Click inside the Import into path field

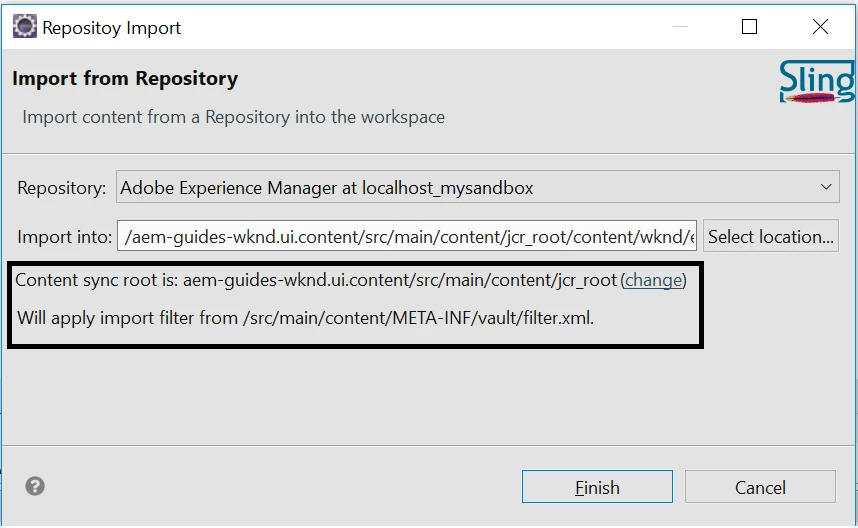[x=407, y=236]
